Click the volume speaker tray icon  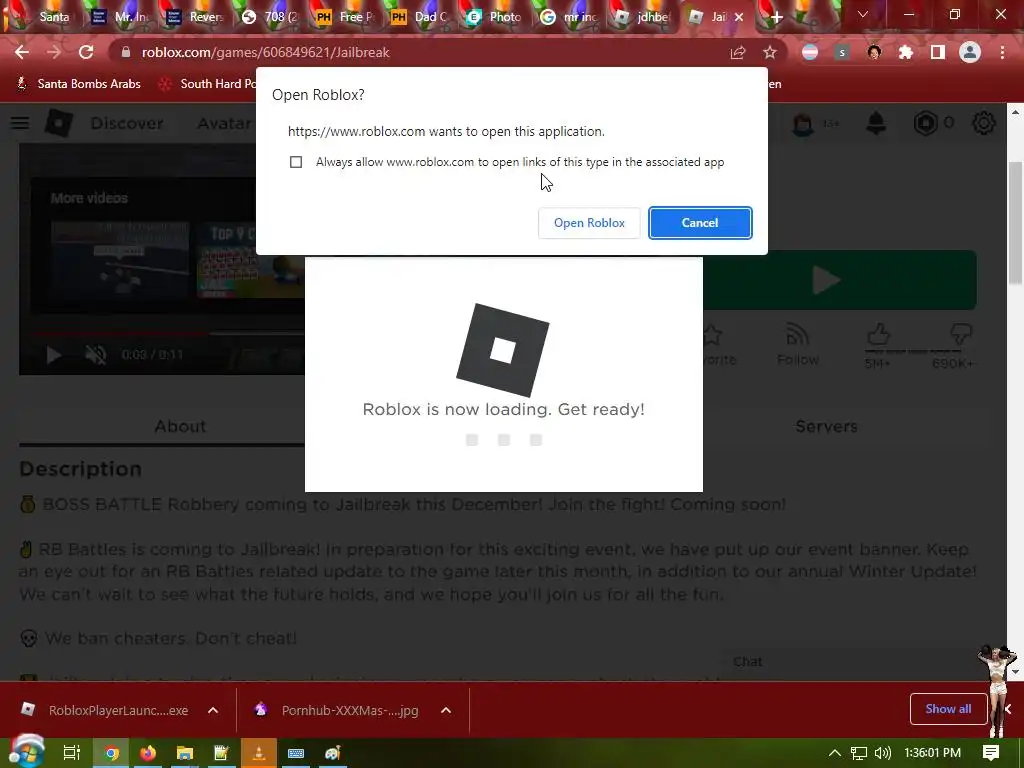[883, 753]
